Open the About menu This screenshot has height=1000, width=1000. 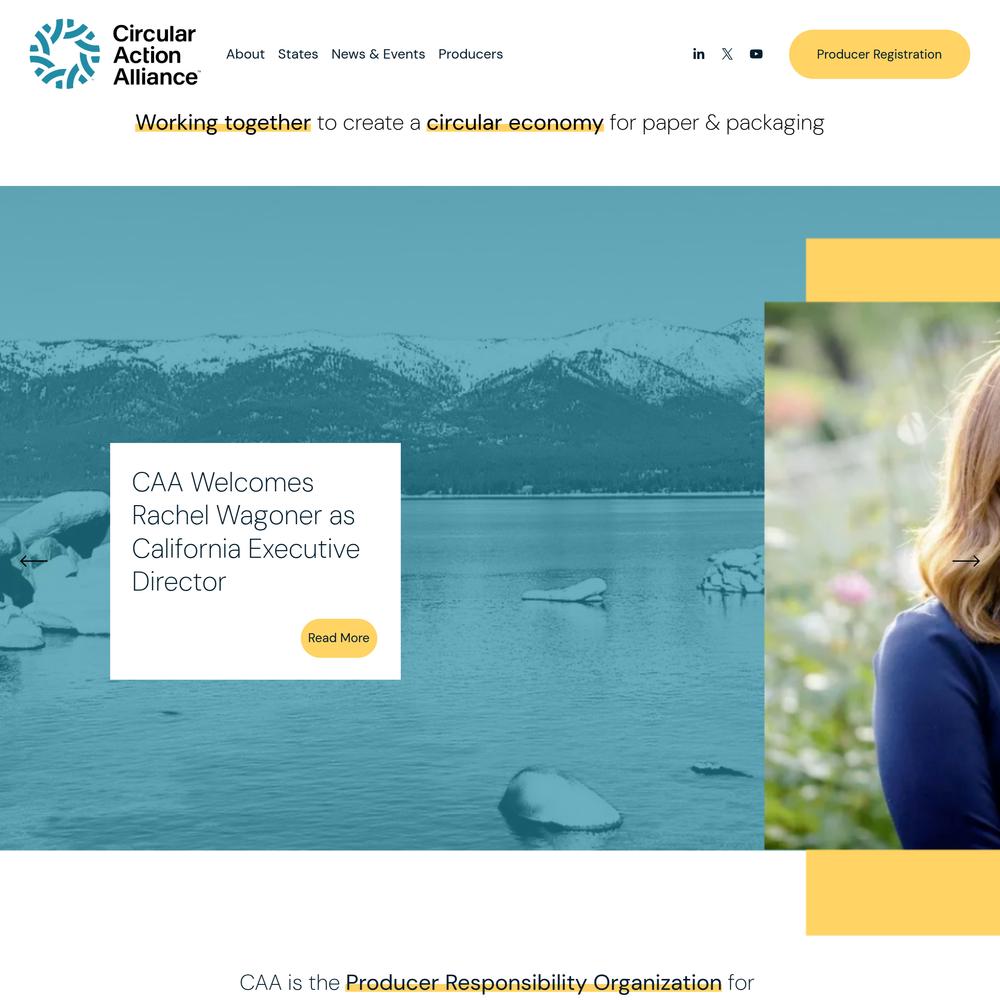point(245,54)
